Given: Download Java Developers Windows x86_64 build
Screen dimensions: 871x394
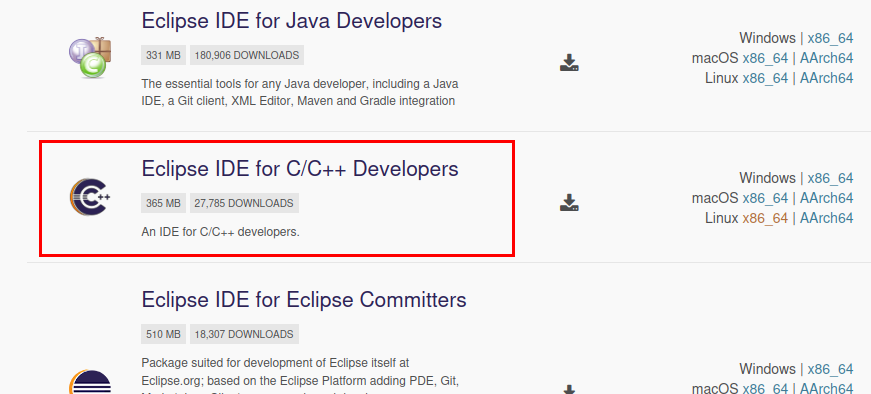Looking at the screenshot, I should tap(830, 38).
